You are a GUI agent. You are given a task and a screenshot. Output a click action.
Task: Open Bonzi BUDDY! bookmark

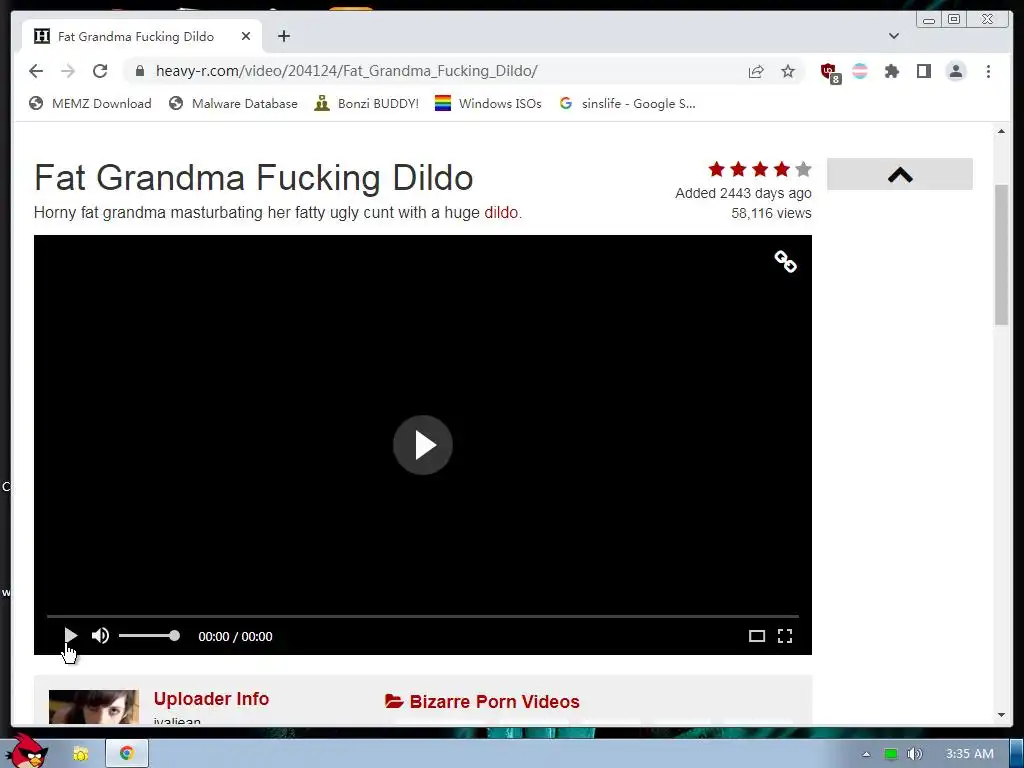[x=366, y=103]
